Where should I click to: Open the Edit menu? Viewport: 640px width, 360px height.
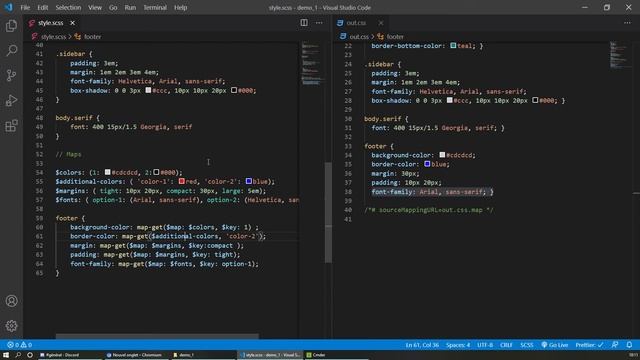(43, 7)
